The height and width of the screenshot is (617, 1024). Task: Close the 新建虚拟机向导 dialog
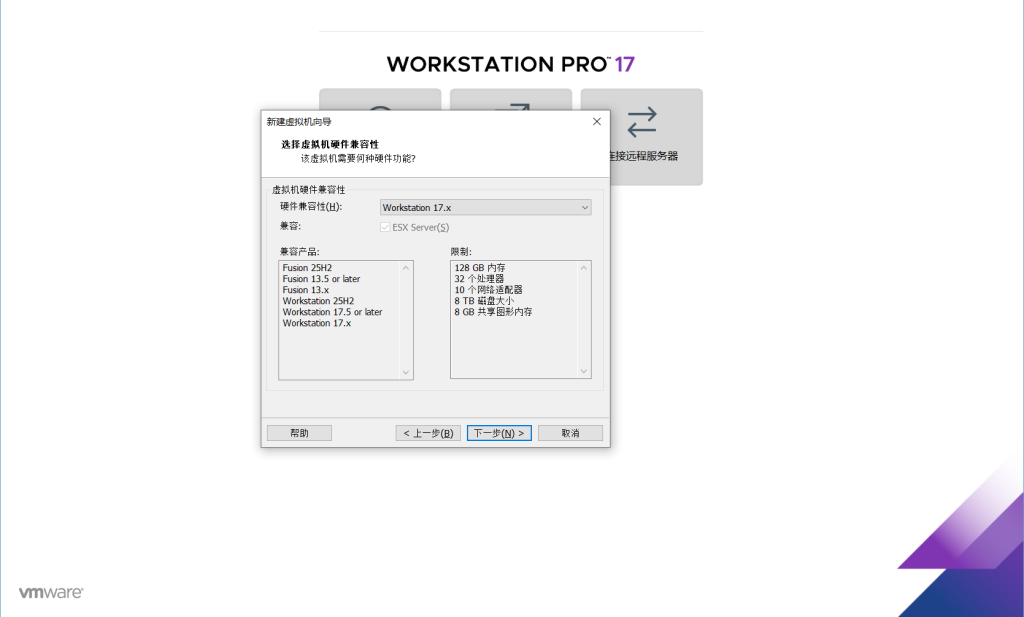597,121
